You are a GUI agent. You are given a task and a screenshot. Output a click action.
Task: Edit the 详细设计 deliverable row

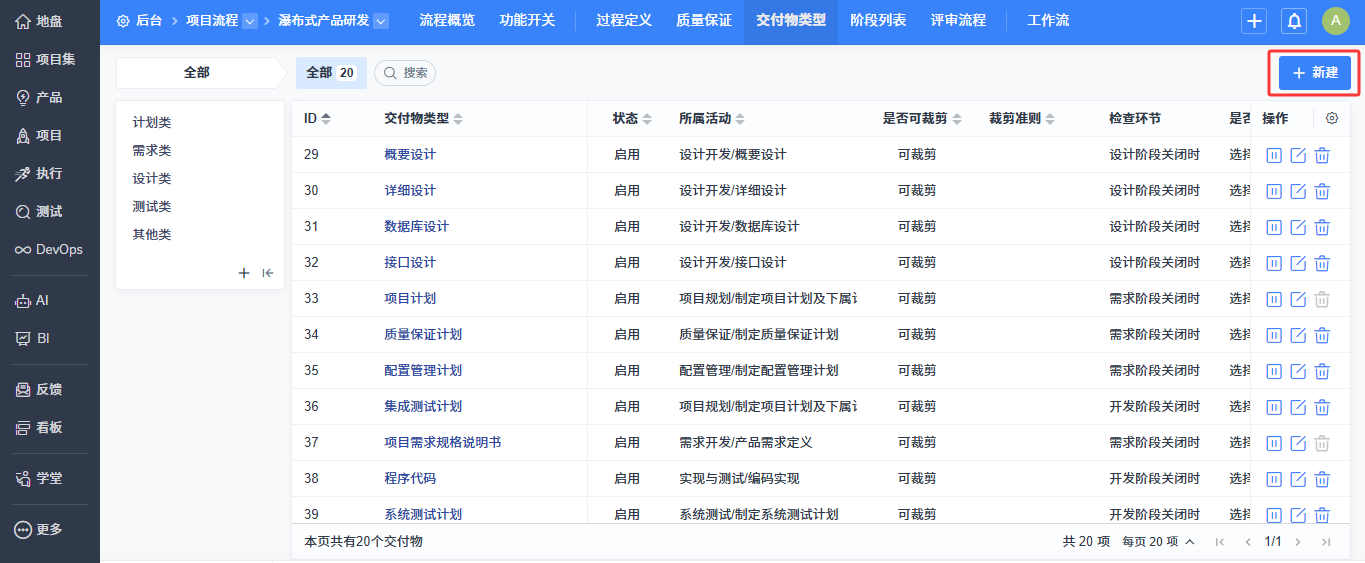tap(1298, 191)
